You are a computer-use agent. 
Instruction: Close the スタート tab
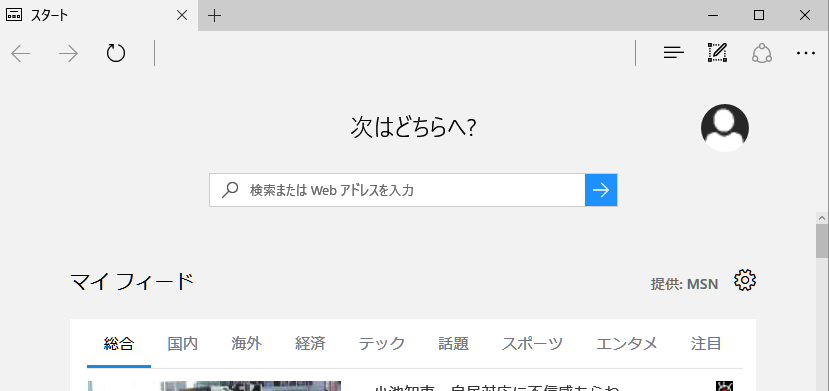point(181,15)
